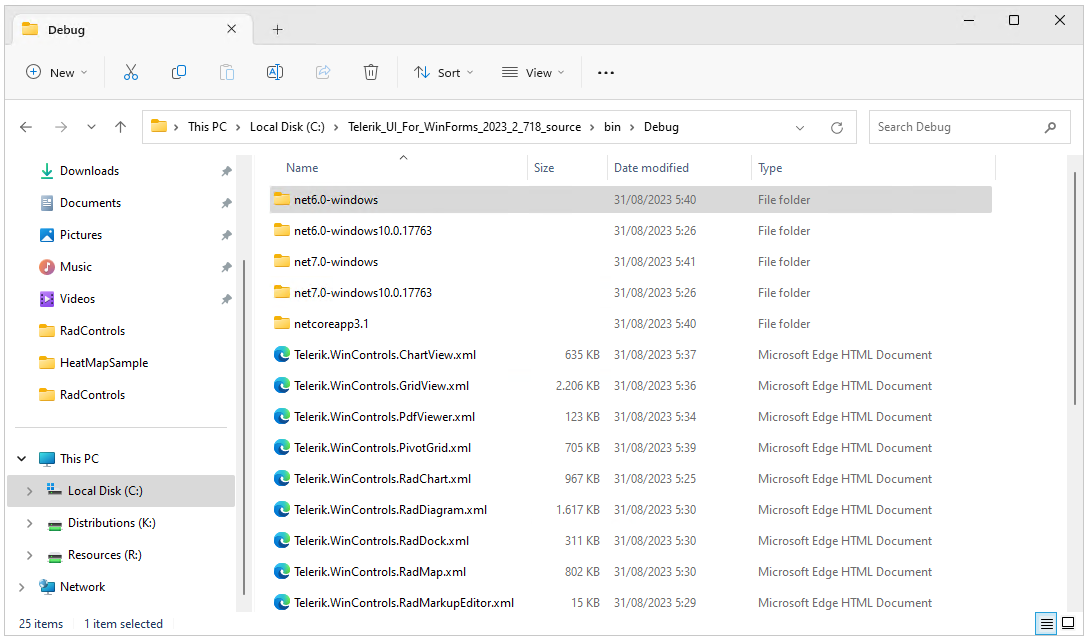Click the Rename icon in toolbar

pyautogui.click(x=275, y=72)
